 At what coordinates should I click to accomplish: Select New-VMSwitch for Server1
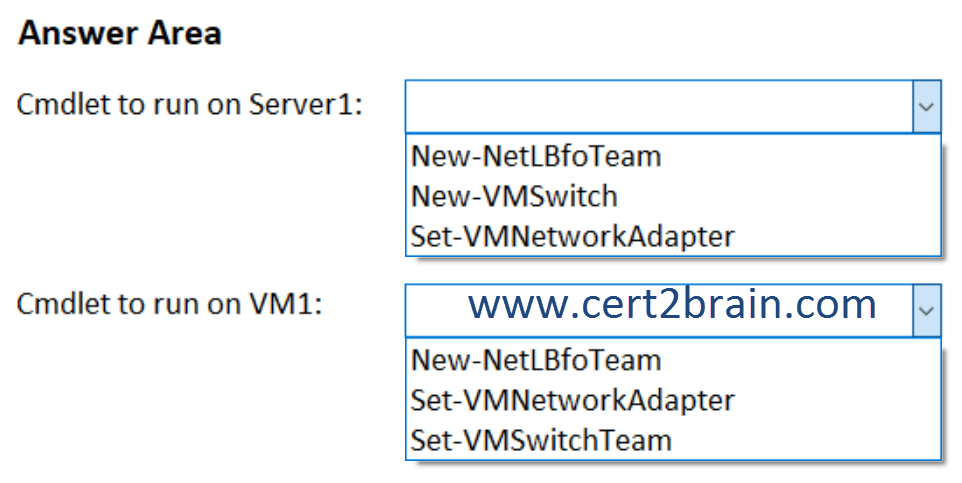click(x=514, y=196)
